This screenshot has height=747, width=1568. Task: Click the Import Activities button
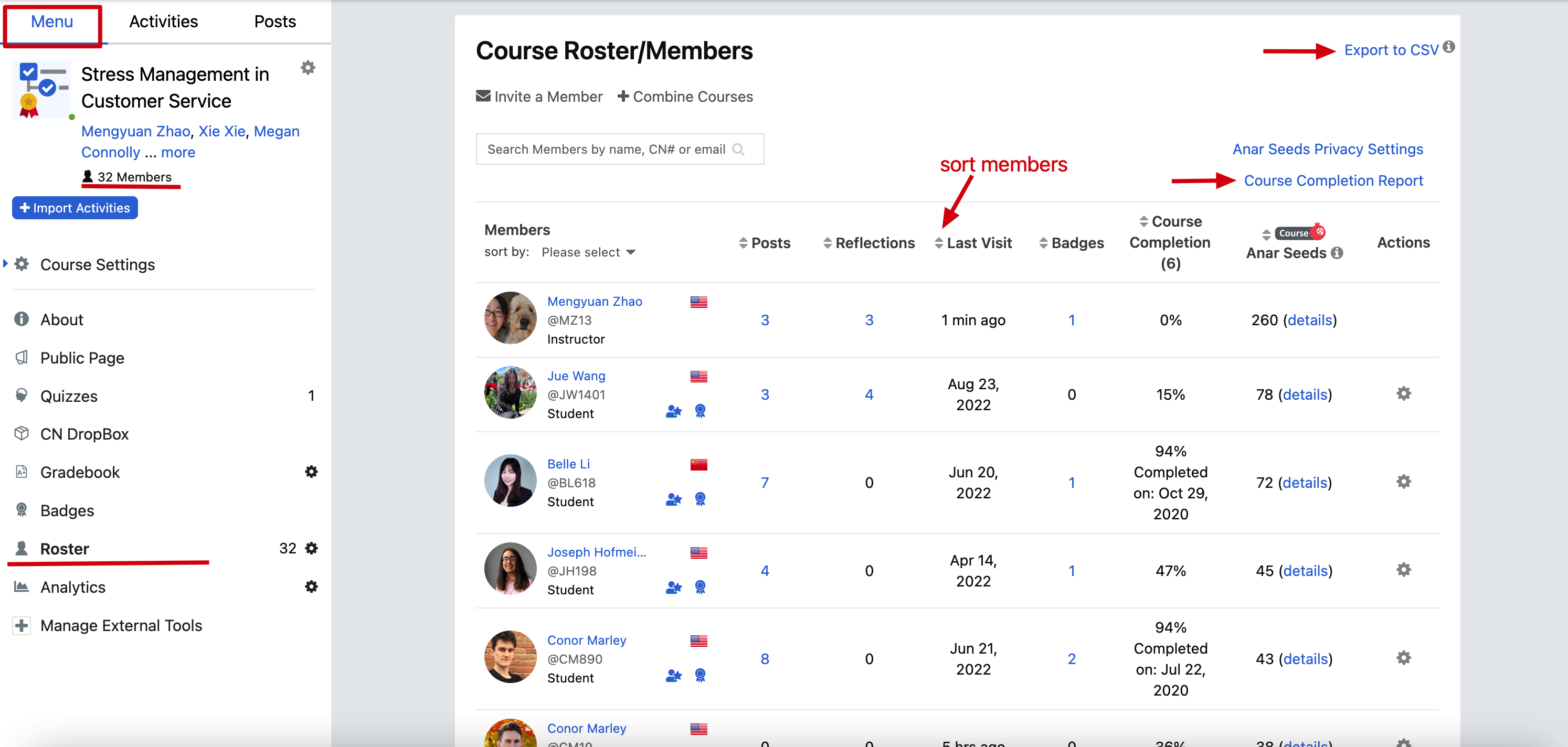[x=75, y=208]
